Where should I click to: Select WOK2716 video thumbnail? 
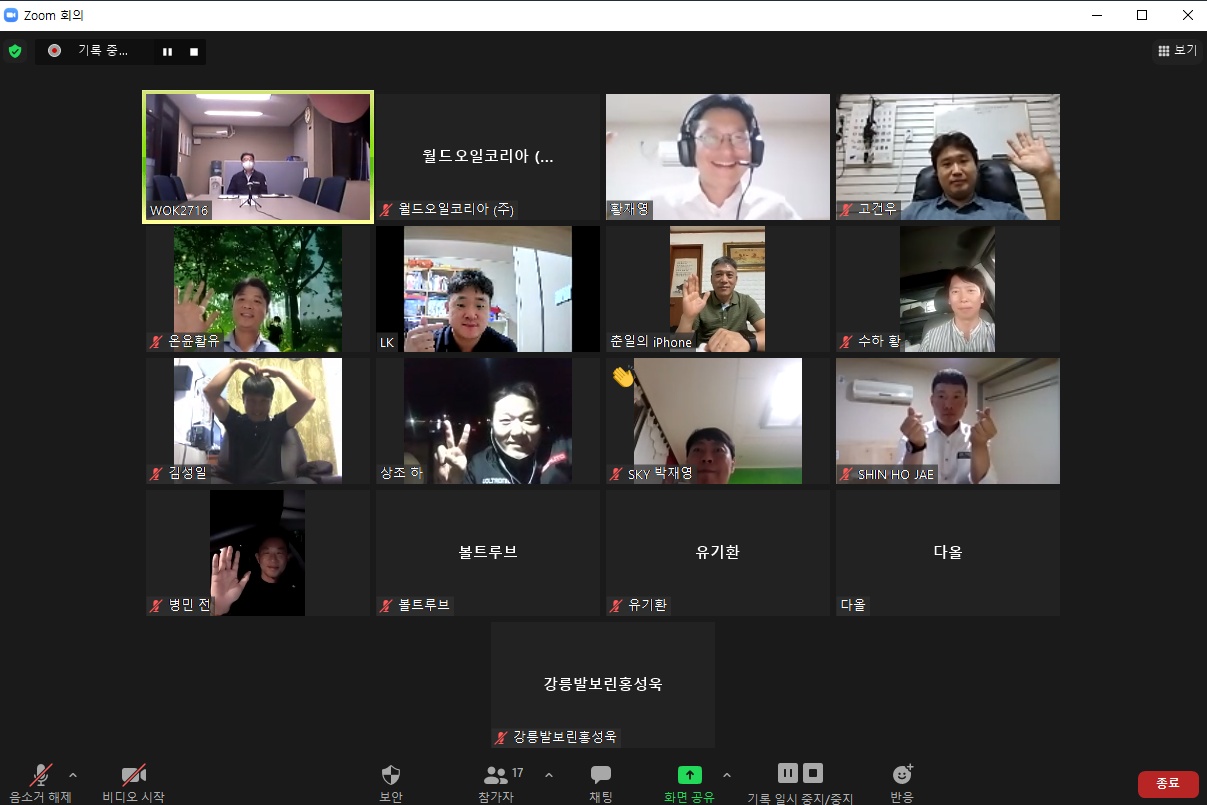[258, 157]
